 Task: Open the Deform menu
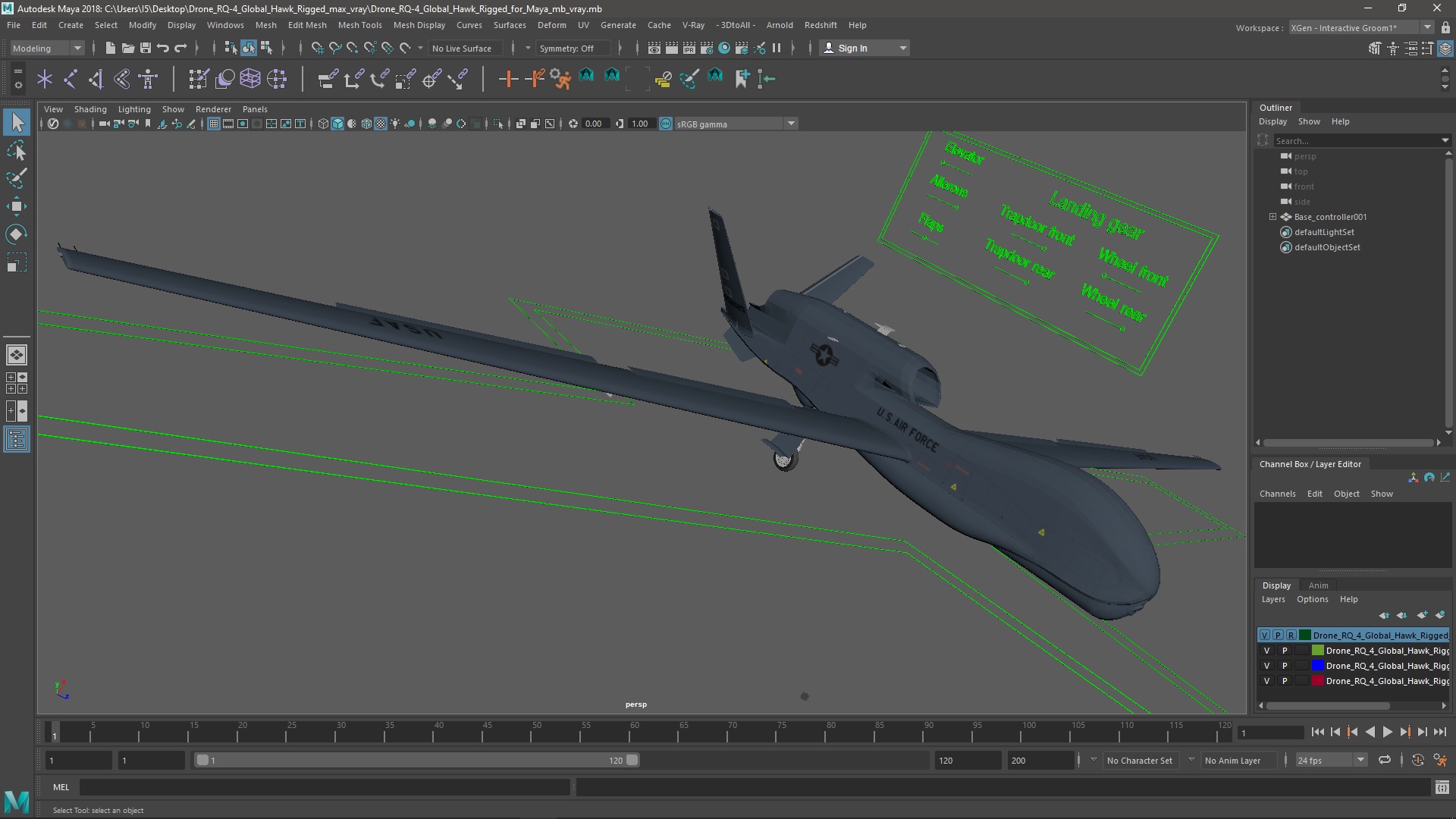coord(551,25)
